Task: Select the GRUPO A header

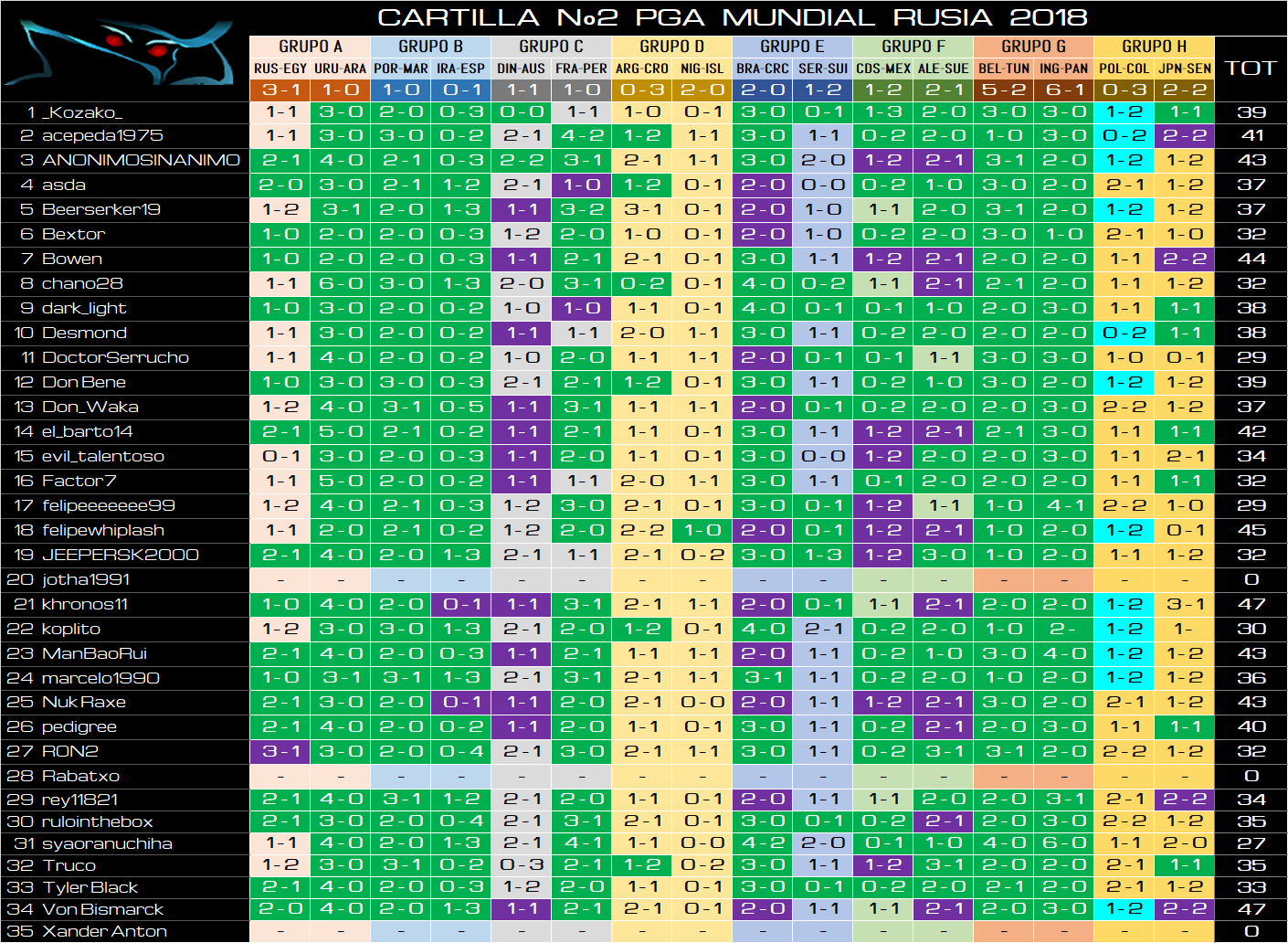Action: pyautogui.click(x=310, y=47)
